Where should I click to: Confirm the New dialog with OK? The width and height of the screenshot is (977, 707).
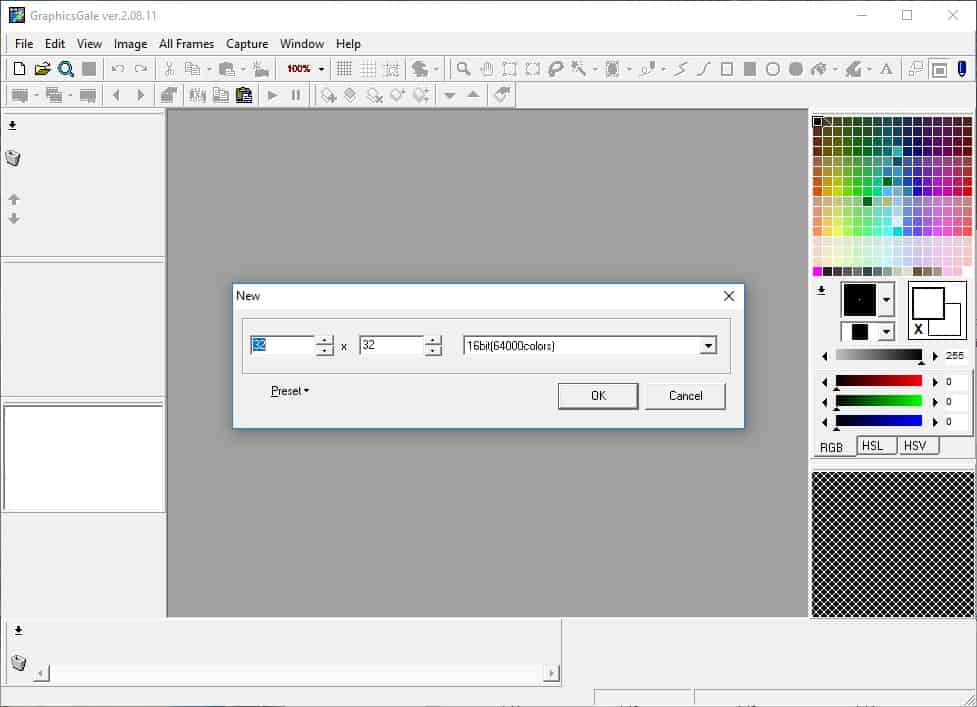(598, 396)
